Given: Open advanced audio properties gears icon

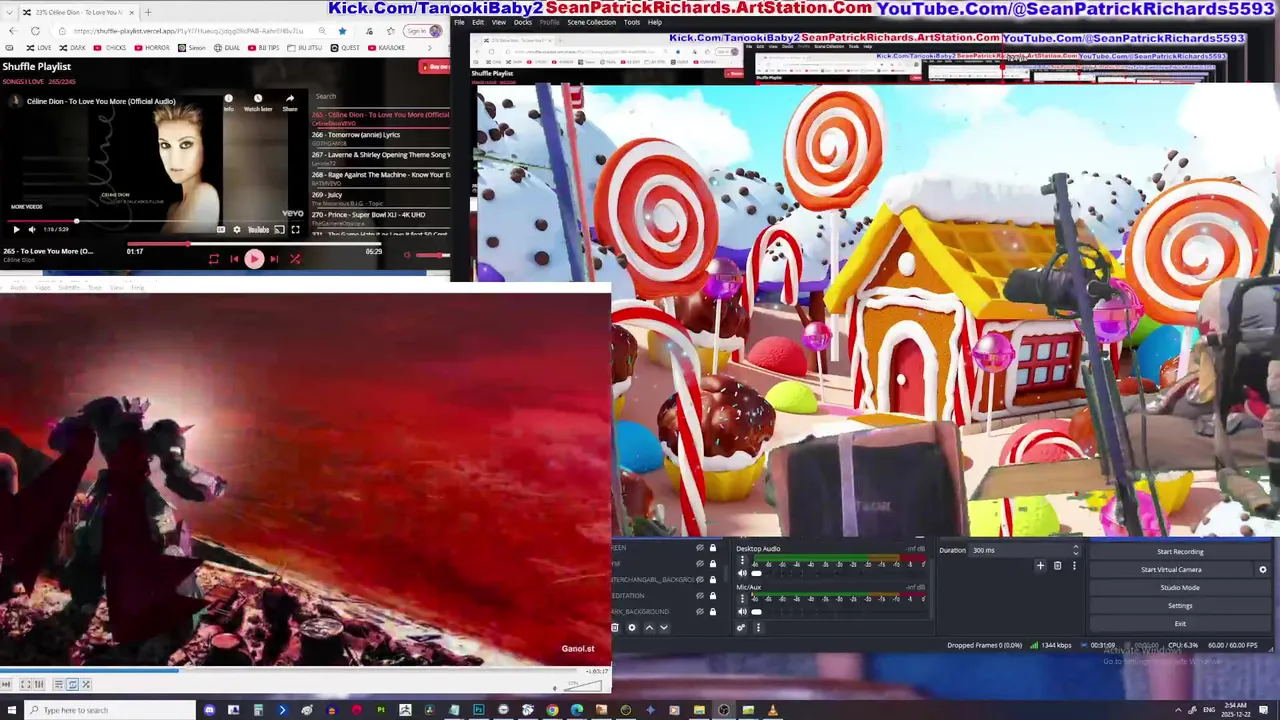Looking at the screenshot, I should click(741, 628).
